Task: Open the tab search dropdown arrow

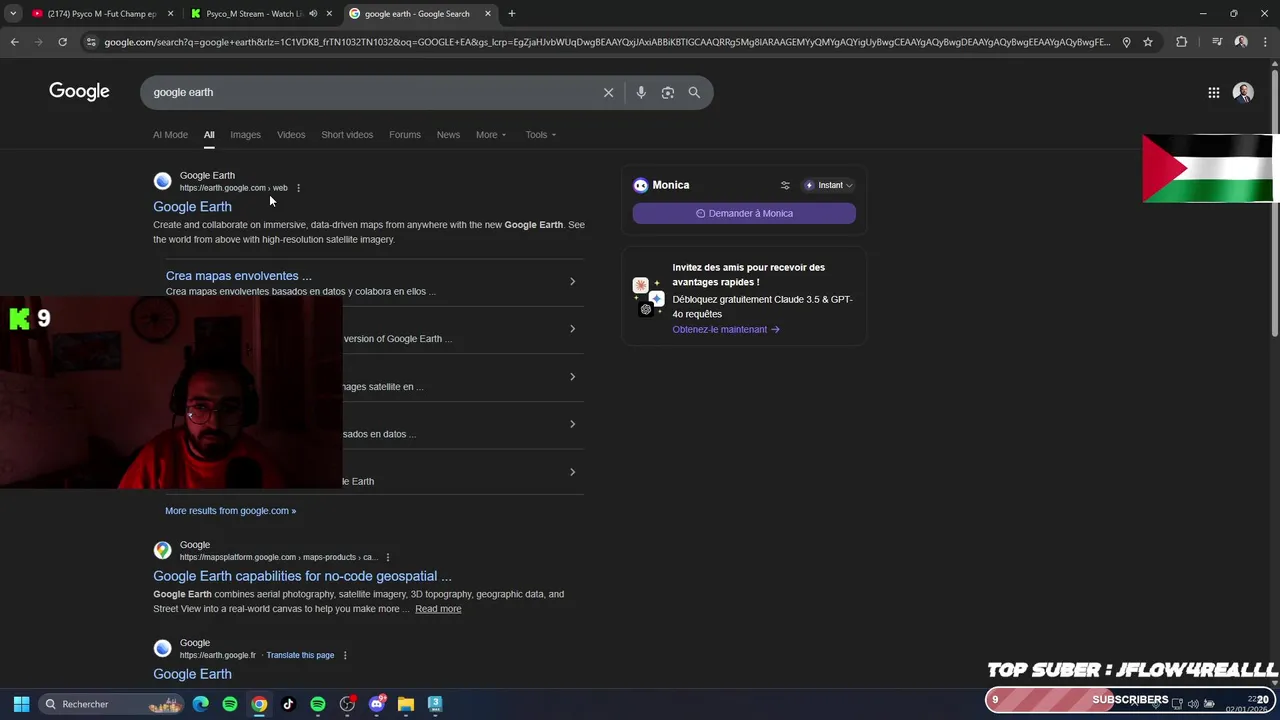Action: coord(13,14)
